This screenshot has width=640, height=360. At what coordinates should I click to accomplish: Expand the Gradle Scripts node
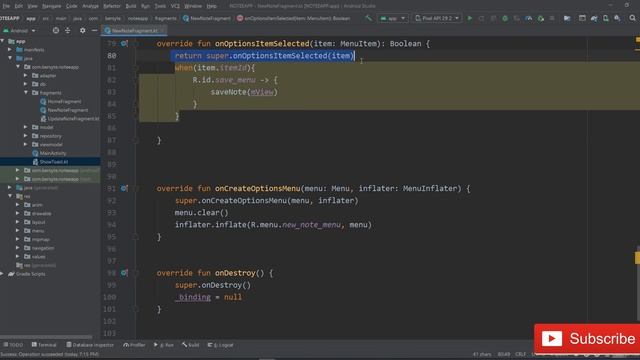click(x=2, y=274)
